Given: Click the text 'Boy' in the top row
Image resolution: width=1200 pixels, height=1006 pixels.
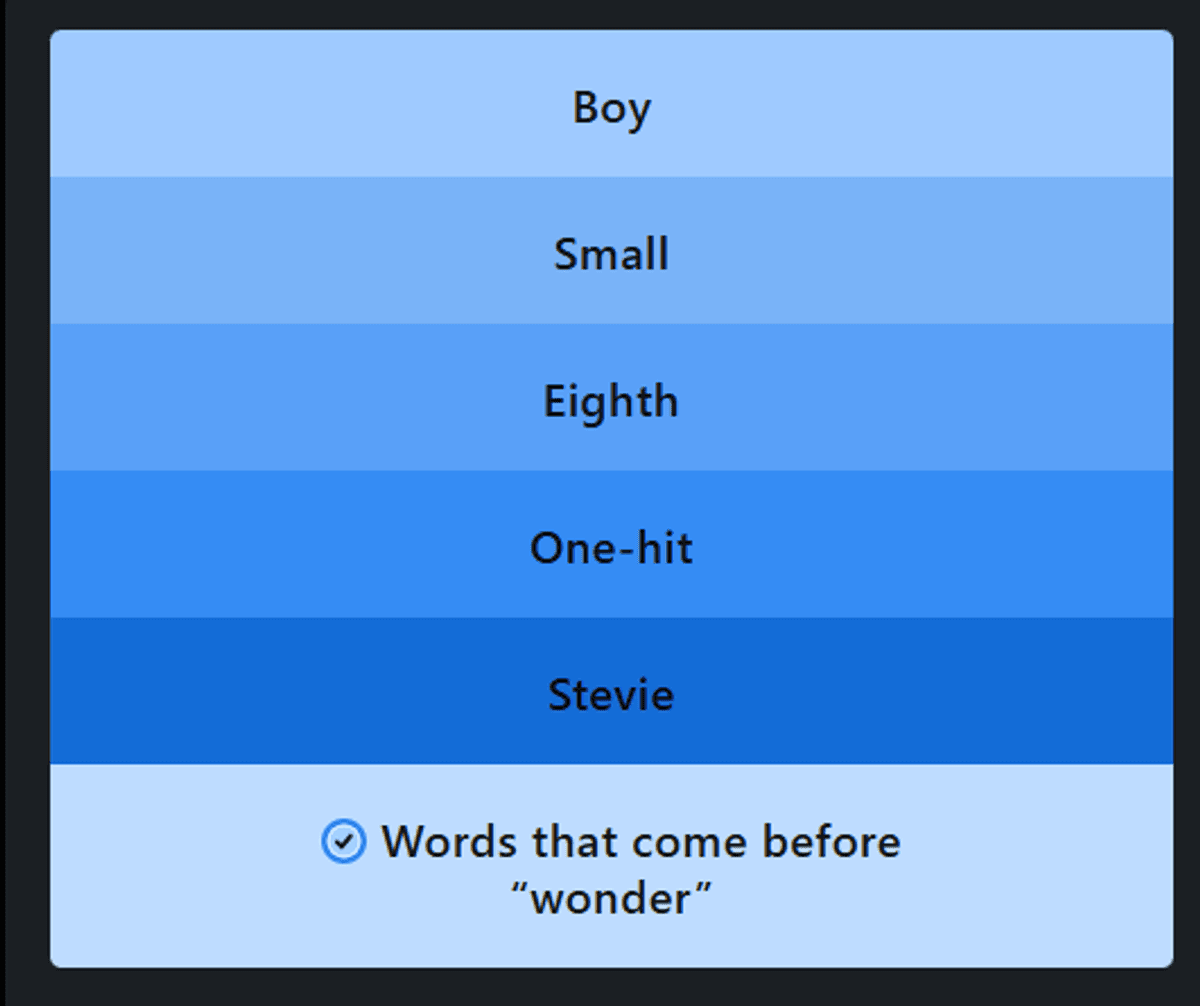Looking at the screenshot, I should point(611,107).
